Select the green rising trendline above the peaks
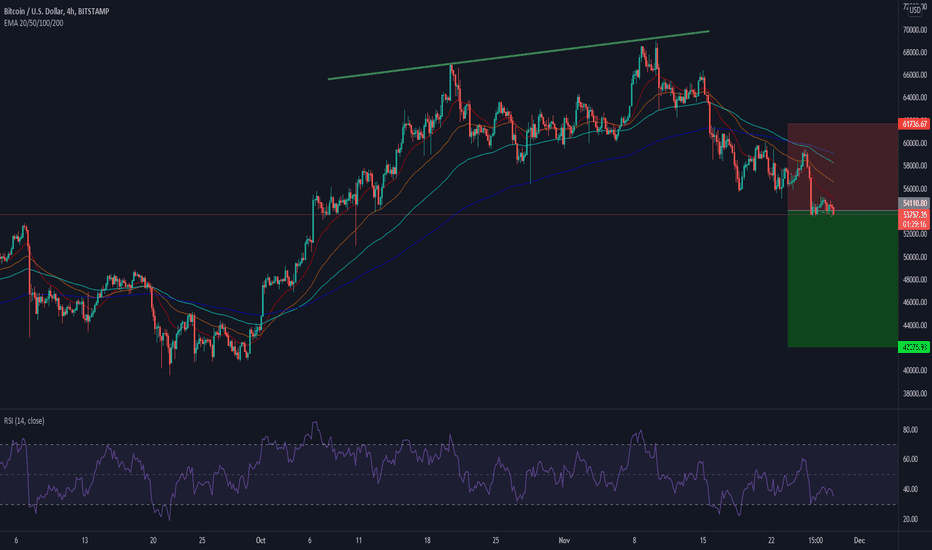Viewport: 932px width, 550px height. coord(518,55)
